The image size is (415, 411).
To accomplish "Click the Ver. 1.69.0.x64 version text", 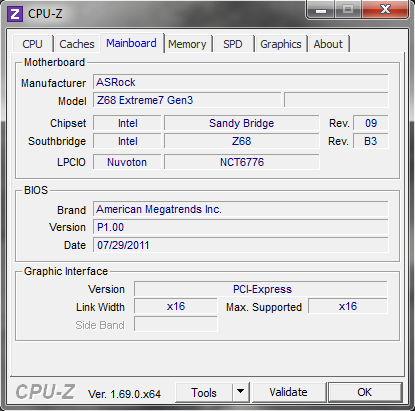I will (124, 394).
